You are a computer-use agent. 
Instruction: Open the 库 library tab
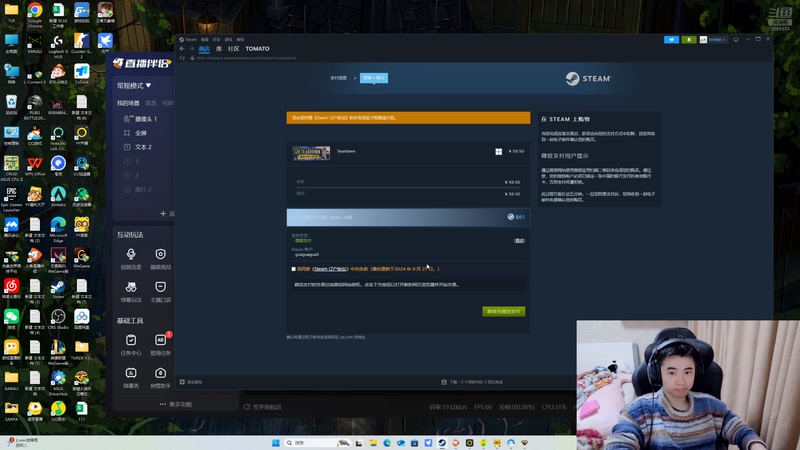click(219, 48)
